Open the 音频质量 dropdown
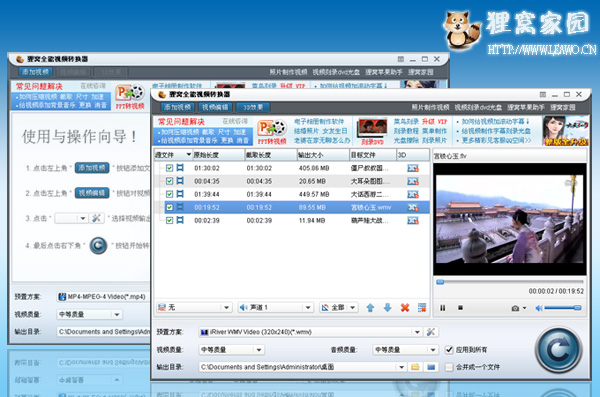 (x=433, y=350)
